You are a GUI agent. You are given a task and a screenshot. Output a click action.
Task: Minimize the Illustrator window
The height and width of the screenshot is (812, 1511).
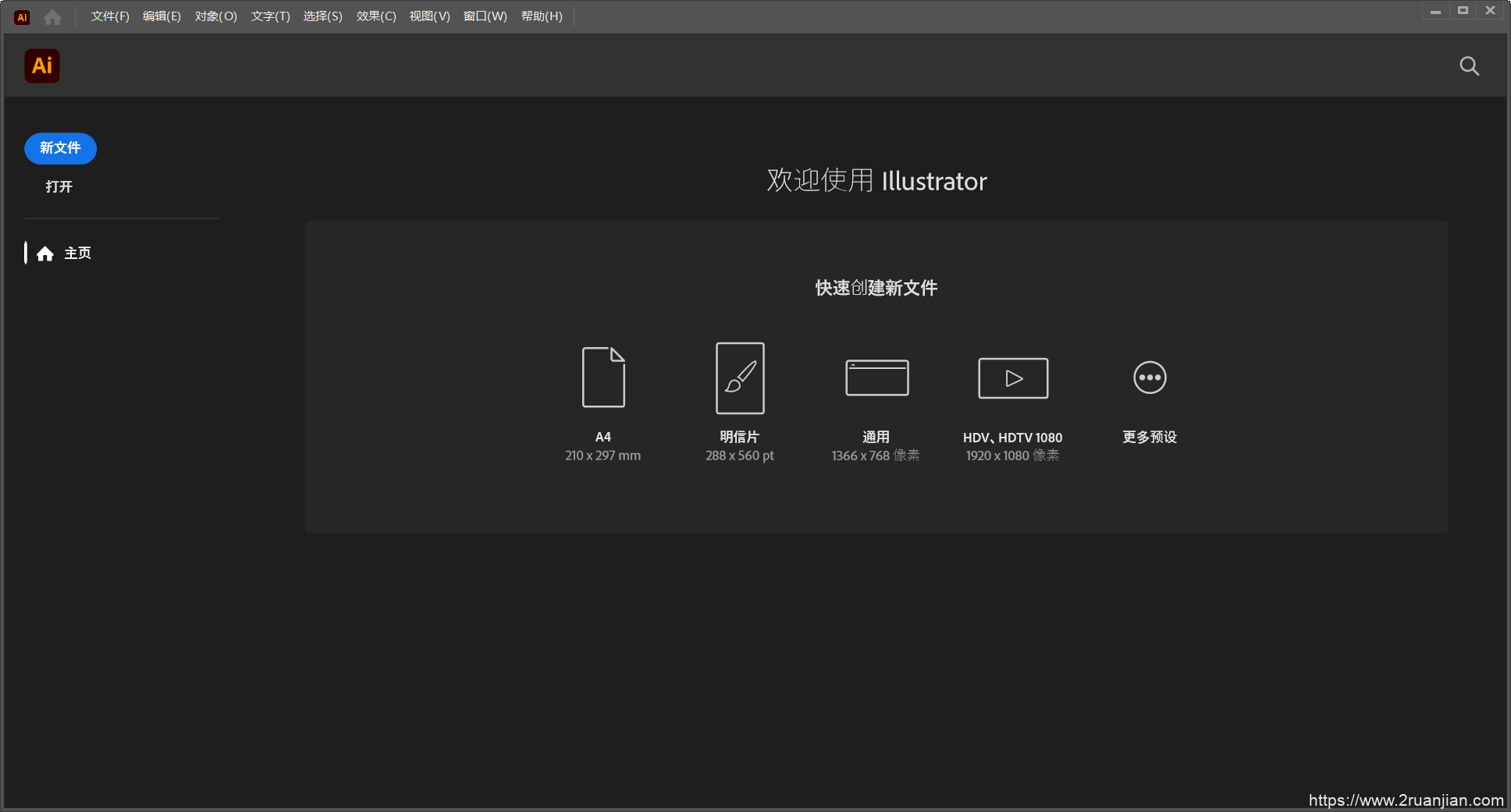click(x=1435, y=11)
